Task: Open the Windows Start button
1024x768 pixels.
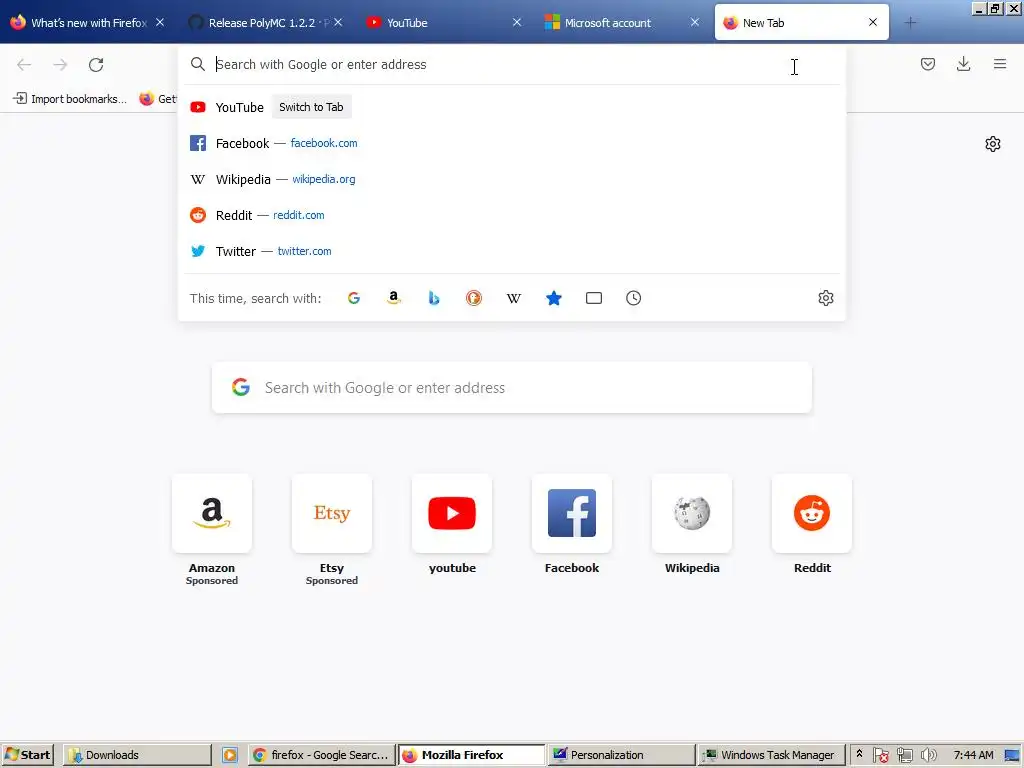Action: point(27,755)
